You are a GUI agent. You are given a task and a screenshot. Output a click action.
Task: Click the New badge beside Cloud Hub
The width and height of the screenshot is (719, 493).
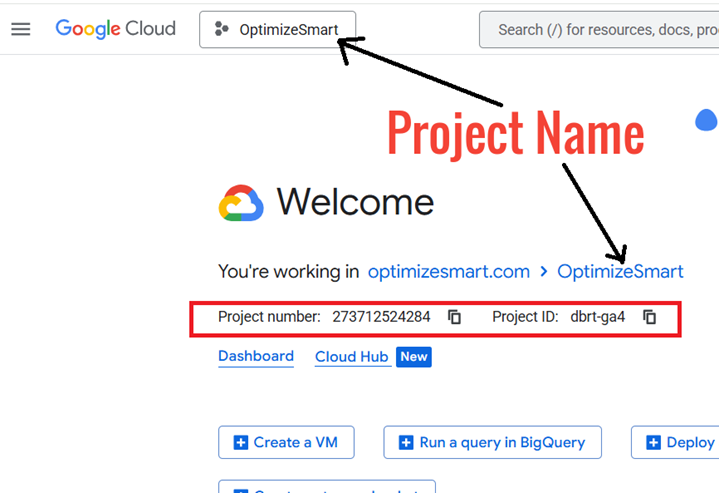pos(414,357)
